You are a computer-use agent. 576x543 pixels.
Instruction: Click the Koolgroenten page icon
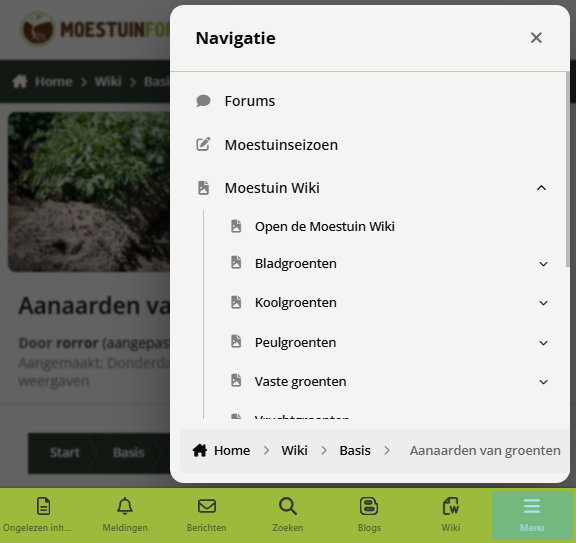236,302
